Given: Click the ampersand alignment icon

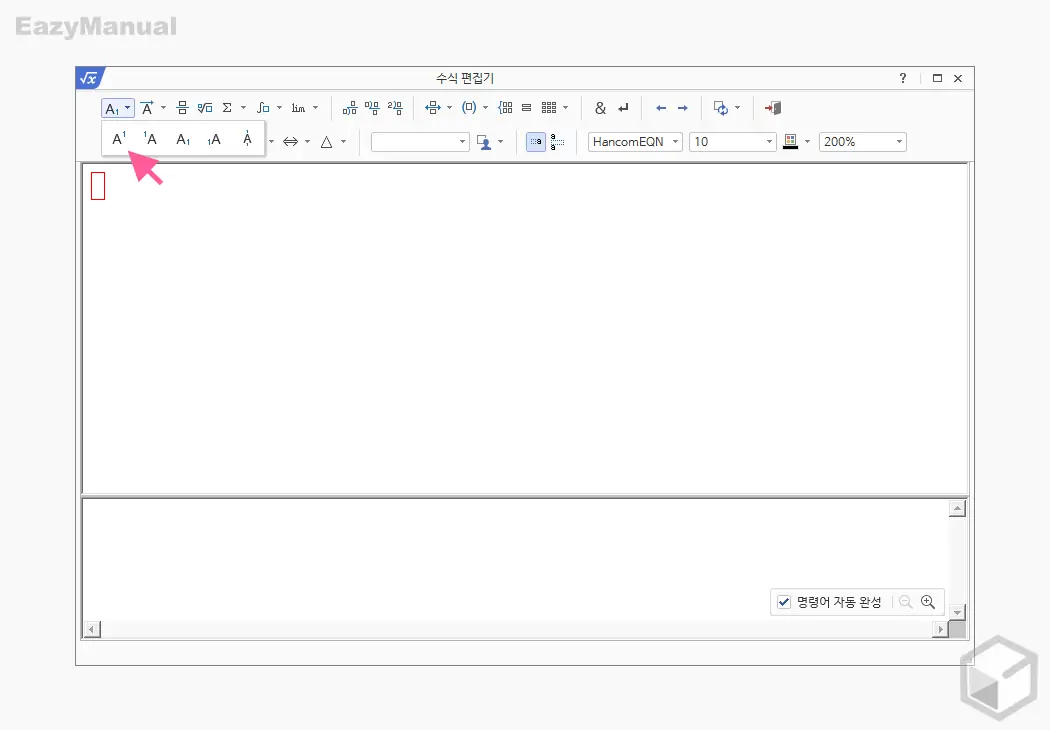Looking at the screenshot, I should click(600, 108).
